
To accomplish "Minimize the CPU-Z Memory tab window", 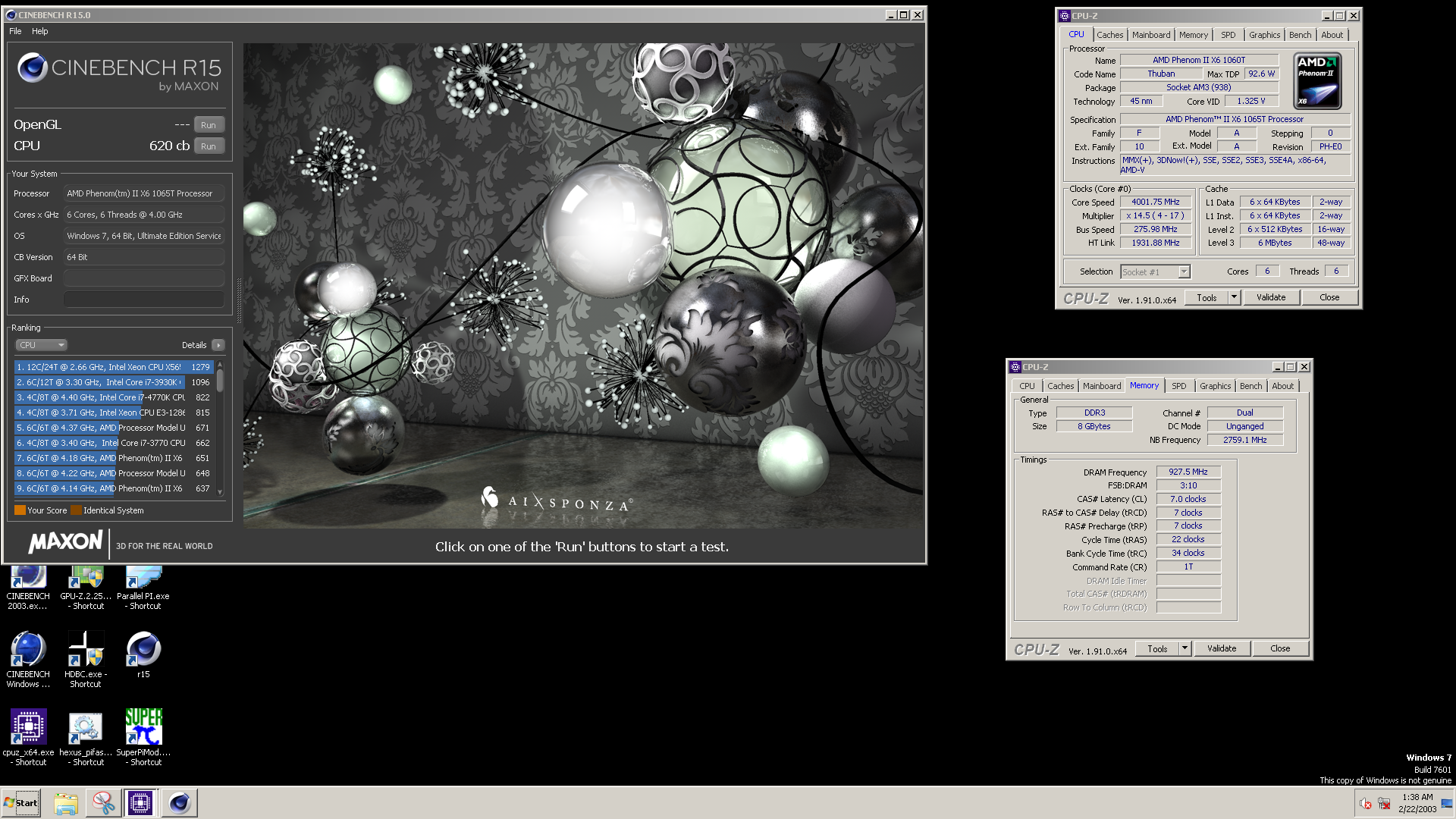I will [x=1277, y=367].
